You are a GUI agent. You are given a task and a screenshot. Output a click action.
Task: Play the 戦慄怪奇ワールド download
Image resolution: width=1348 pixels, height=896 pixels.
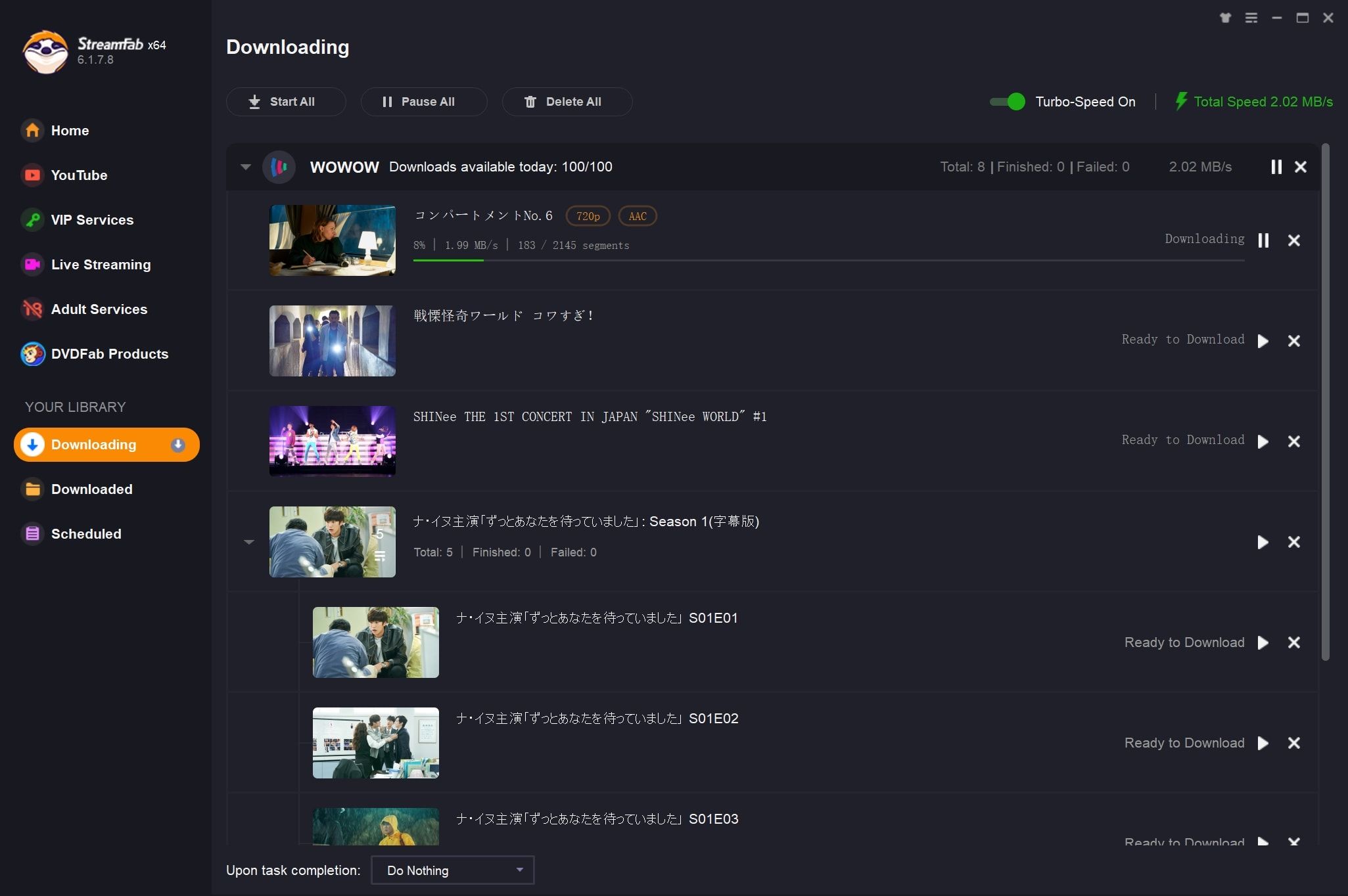coord(1263,340)
